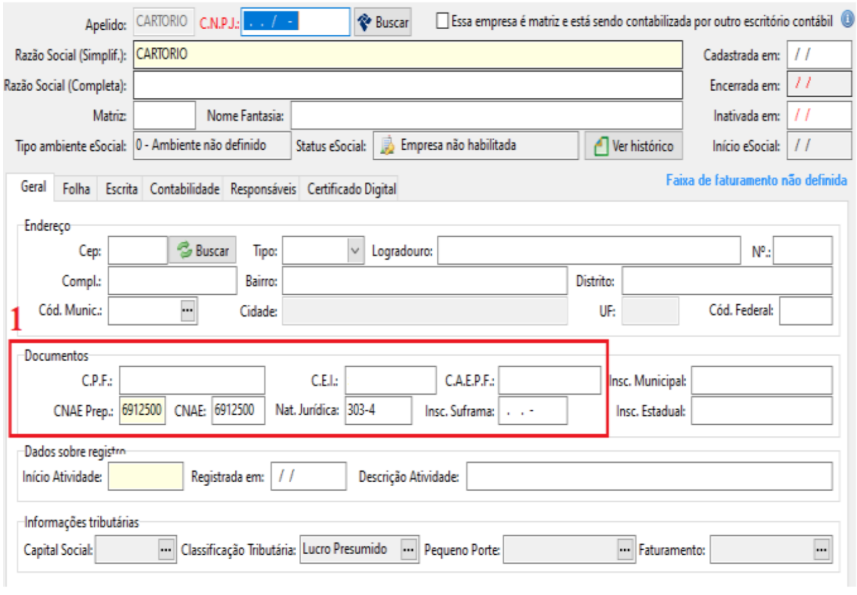Switch to the Contabilidade tab
Screen dimensions: 857x595
pyautogui.click(x=184, y=189)
